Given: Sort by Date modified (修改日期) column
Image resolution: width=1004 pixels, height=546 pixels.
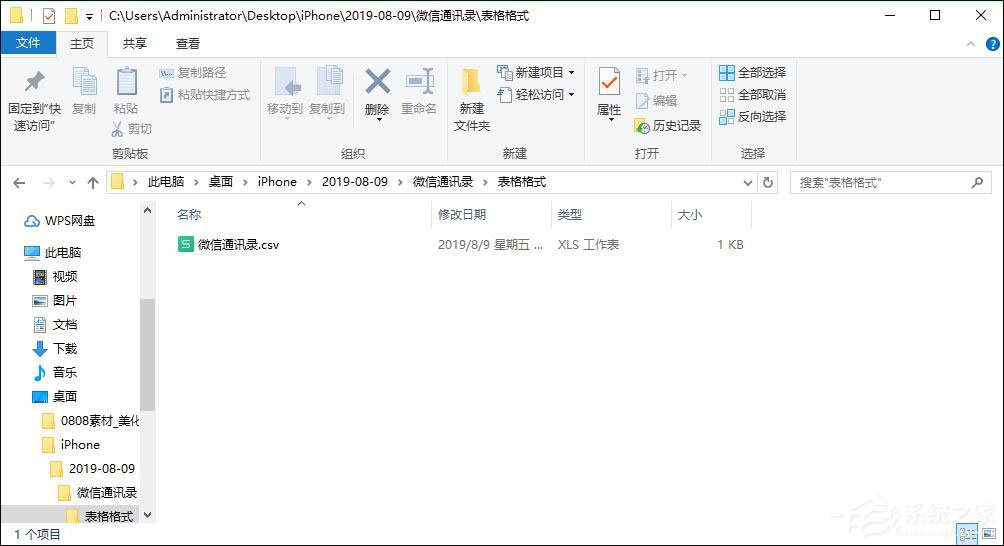Looking at the screenshot, I should pyautogui.click(x=462, y=215).
